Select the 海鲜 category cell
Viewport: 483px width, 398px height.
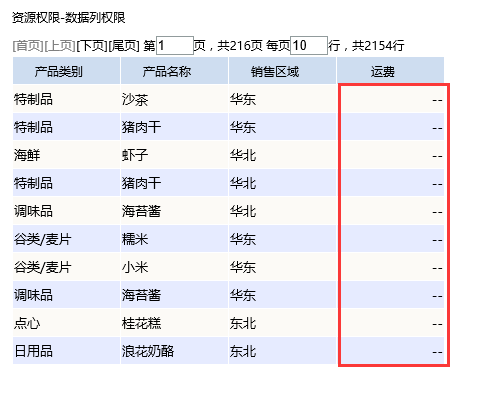[66, 155]
